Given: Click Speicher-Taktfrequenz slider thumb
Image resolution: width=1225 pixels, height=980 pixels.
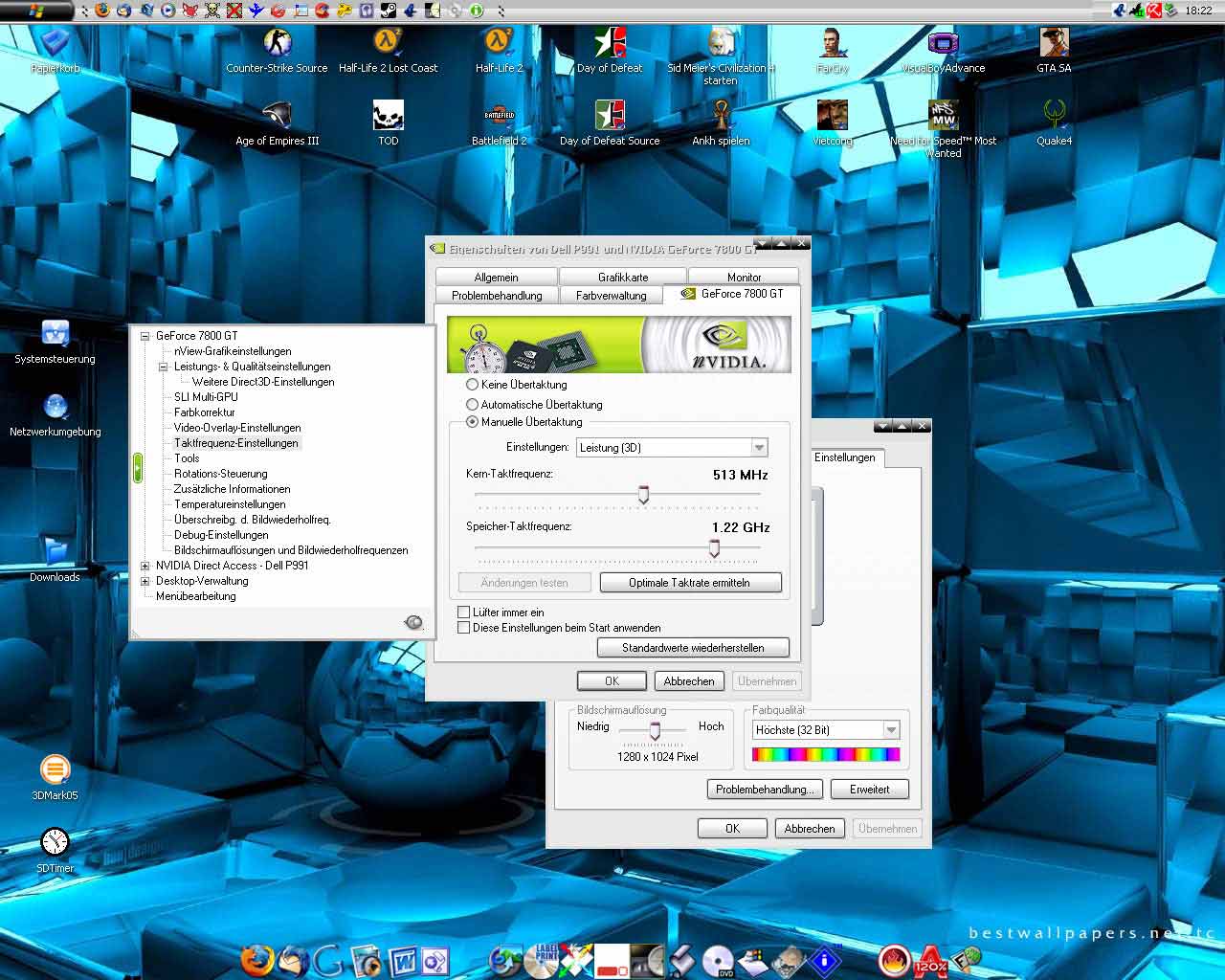Looking at the screenshot, I should pos(714,548).
